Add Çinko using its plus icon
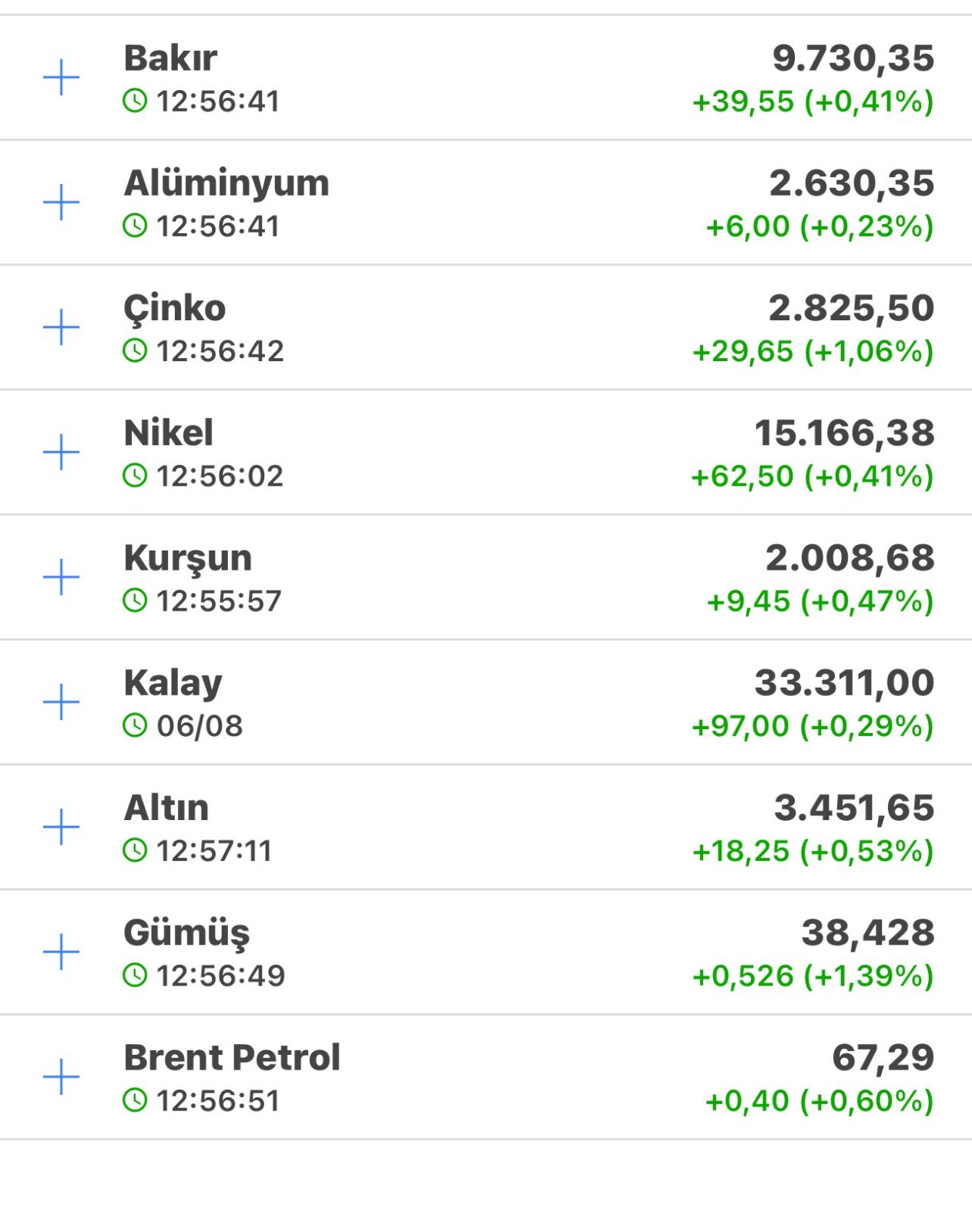 point(61,327)
